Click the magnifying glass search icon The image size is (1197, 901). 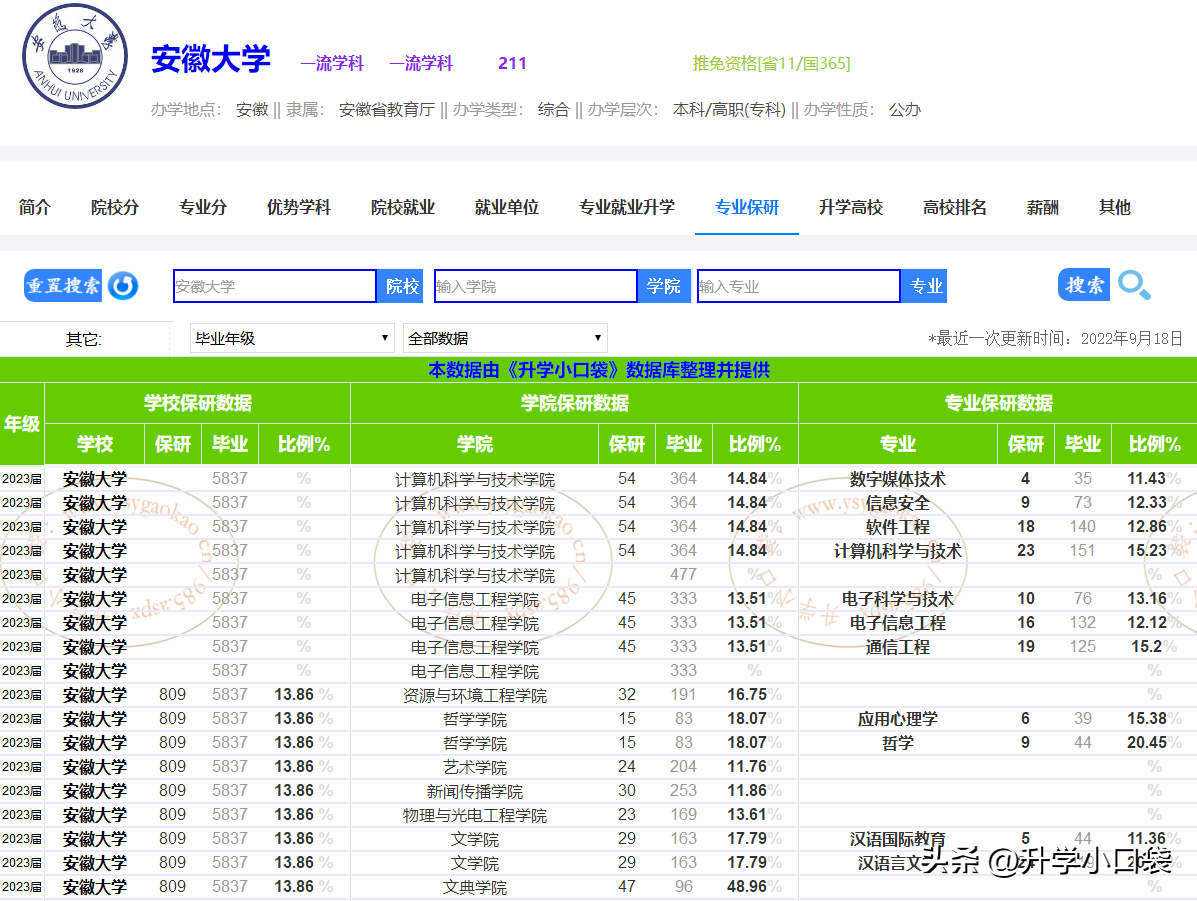pos(1134,286)
